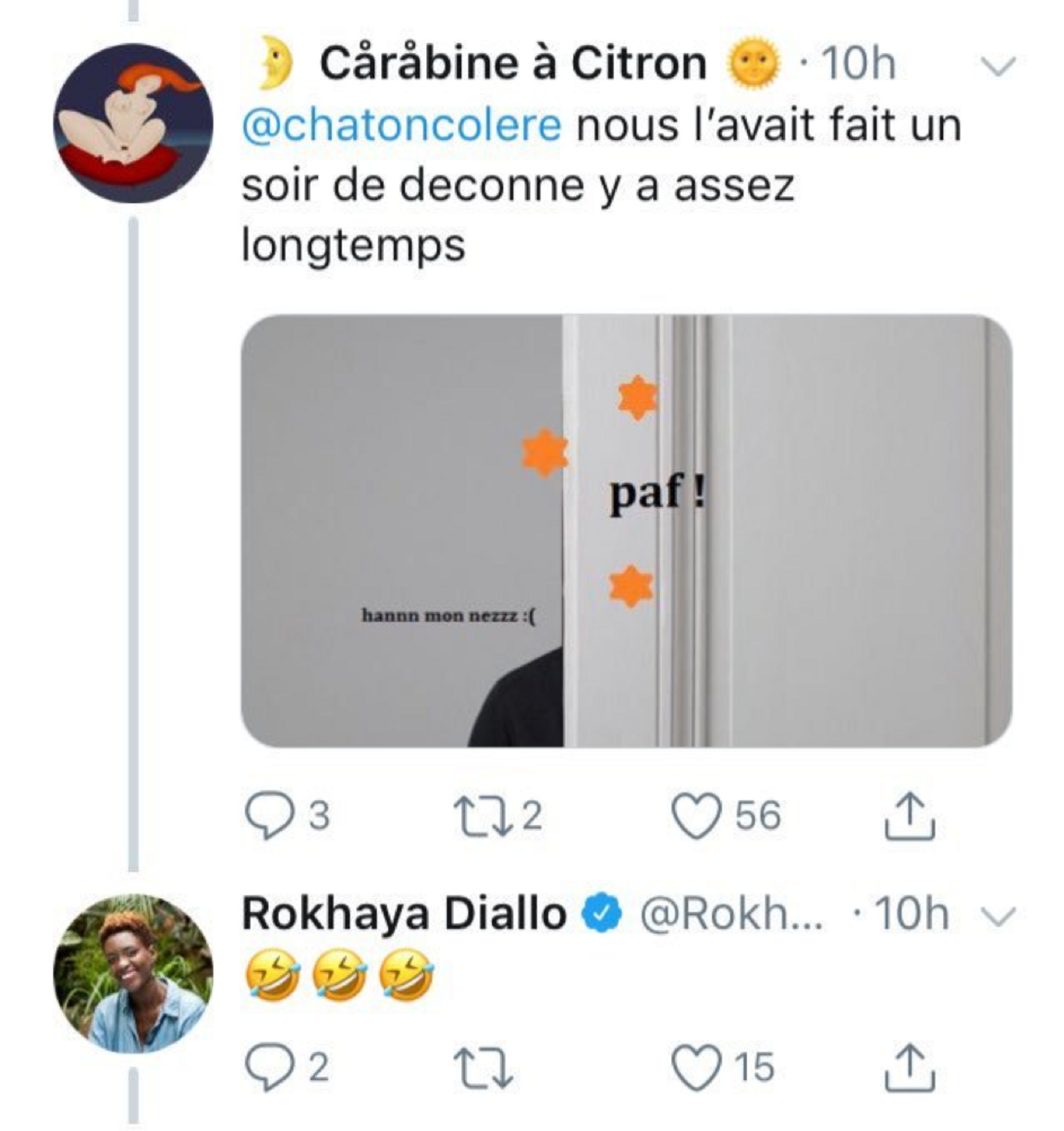The height and width of the screenshot is (1131, 1064).
Task: Click the Rokhaya Diallo display name
Action: point(404,914)
